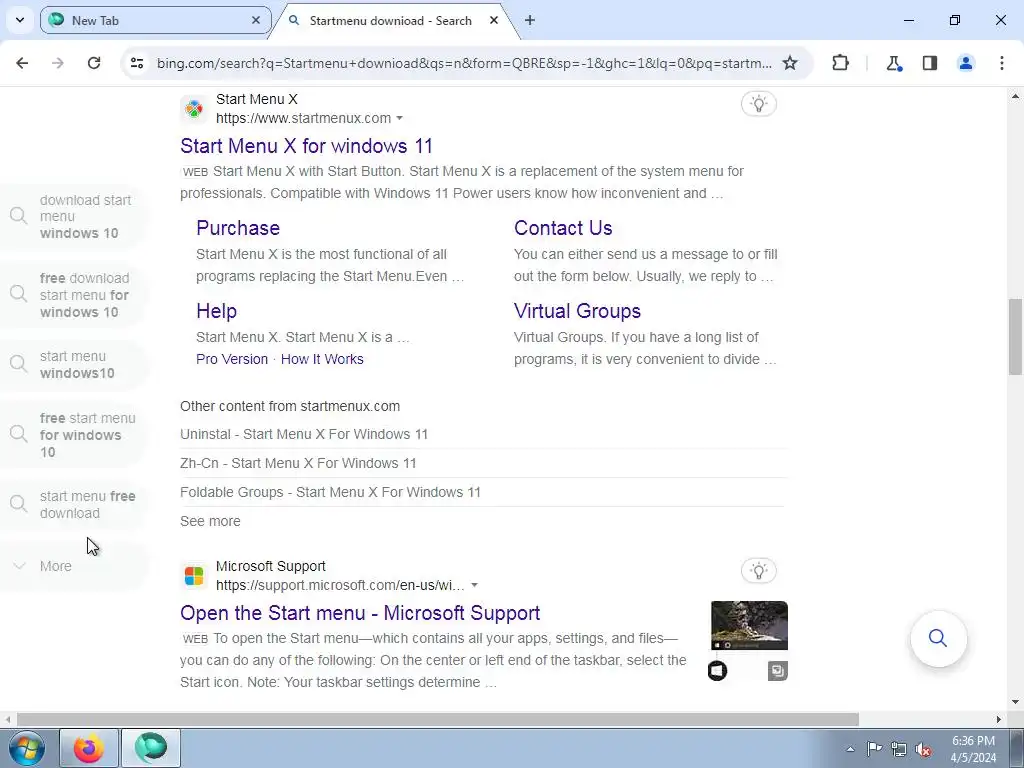Reload the current page
The width and height of the screenshot is (1024, 768).
pyautogui.click(x=94, y=63)
